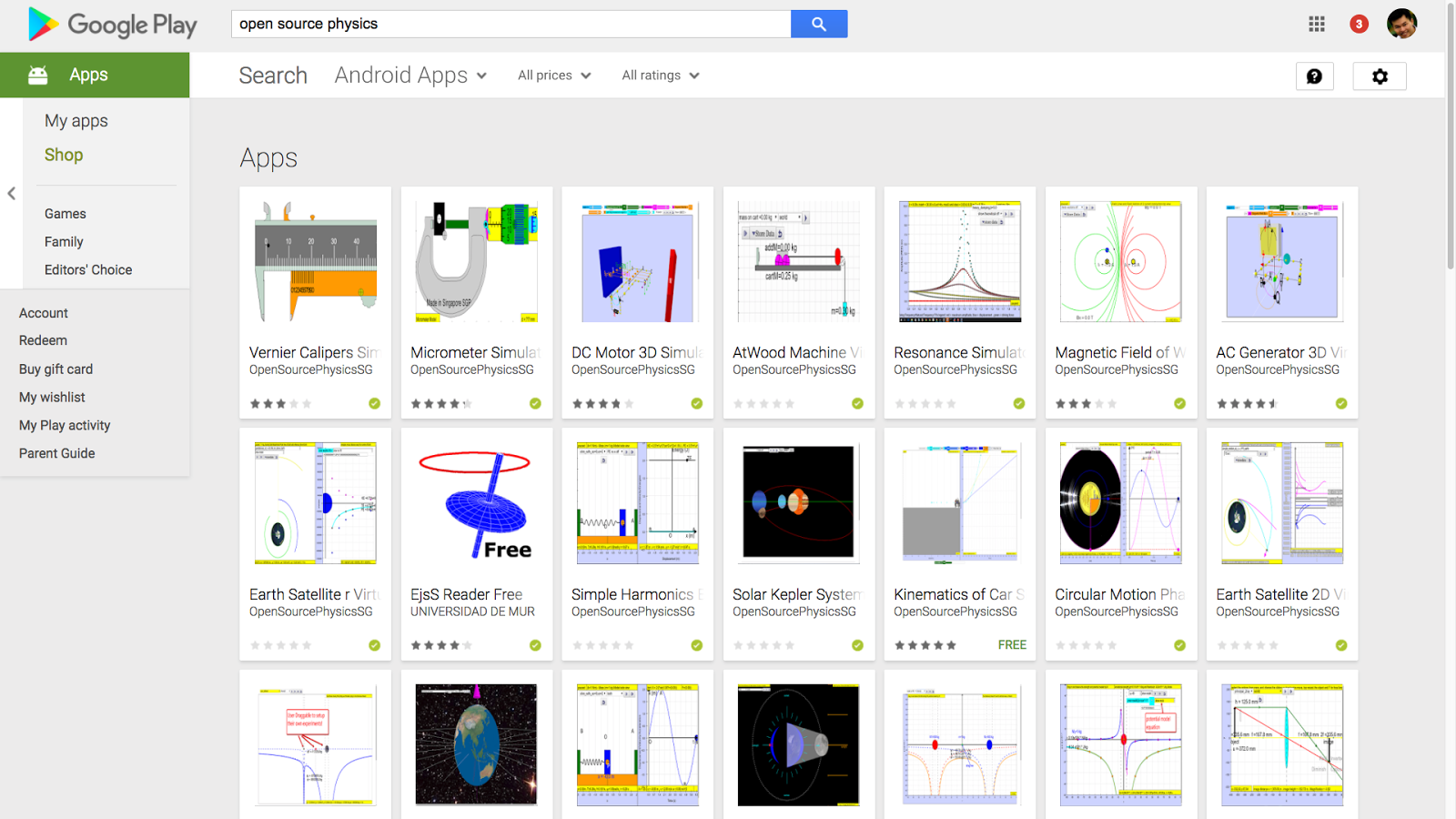Image resolution: width=1456 pixels, height=819 pixels.
Task: Click star rating on Vernier Calipers card
Action: (280, 404)
